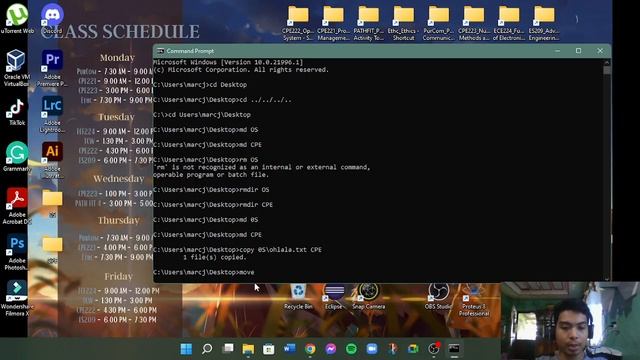Open Spotify from the taskbar

(351, 349)
